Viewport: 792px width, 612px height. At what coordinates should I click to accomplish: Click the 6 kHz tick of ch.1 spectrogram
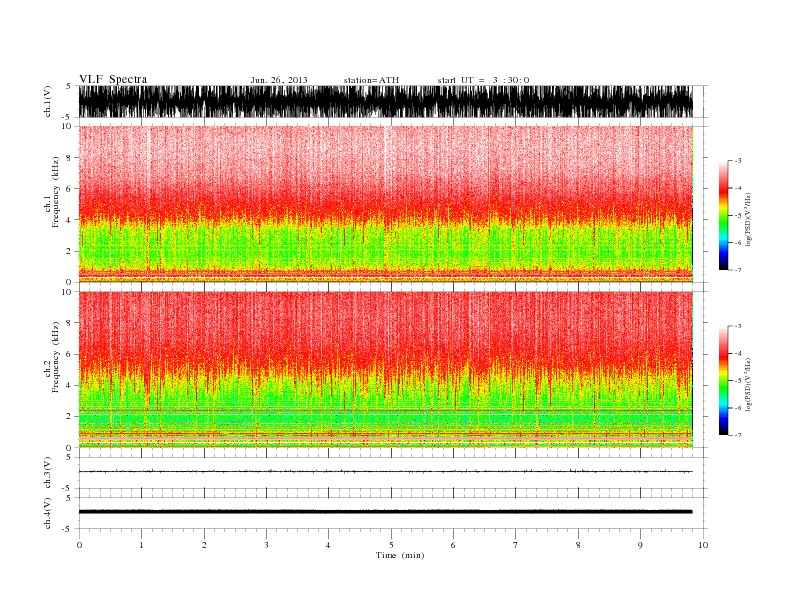(69, 189)
